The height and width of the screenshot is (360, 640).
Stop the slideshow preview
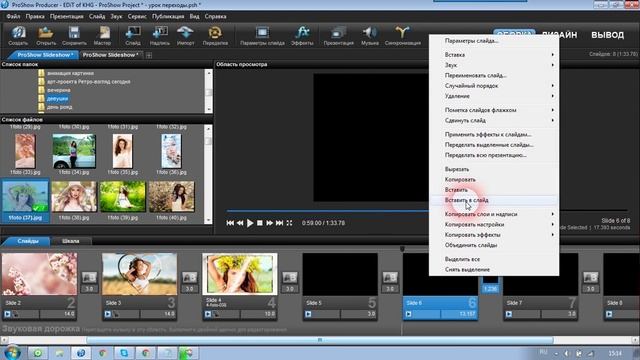pos(260,223)
